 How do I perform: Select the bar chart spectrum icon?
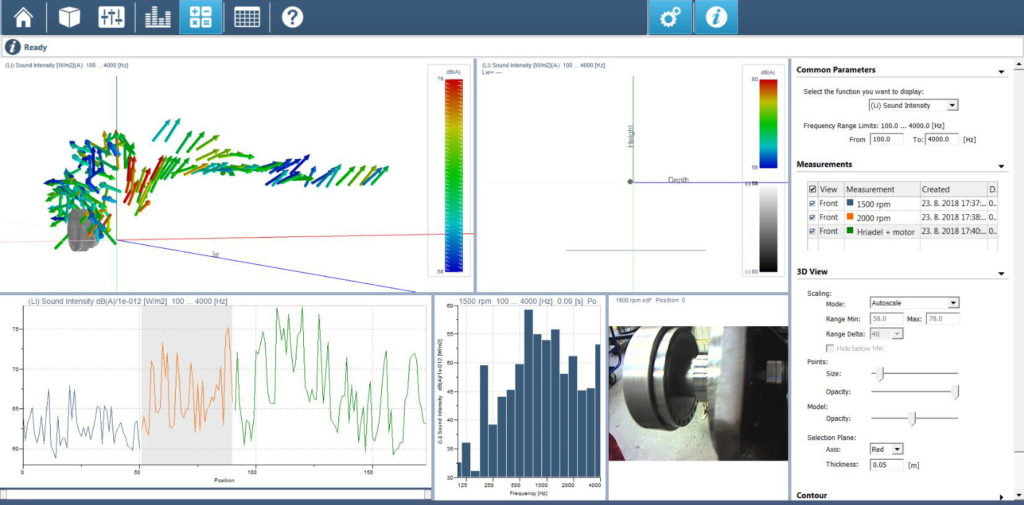tap(157, 17)
